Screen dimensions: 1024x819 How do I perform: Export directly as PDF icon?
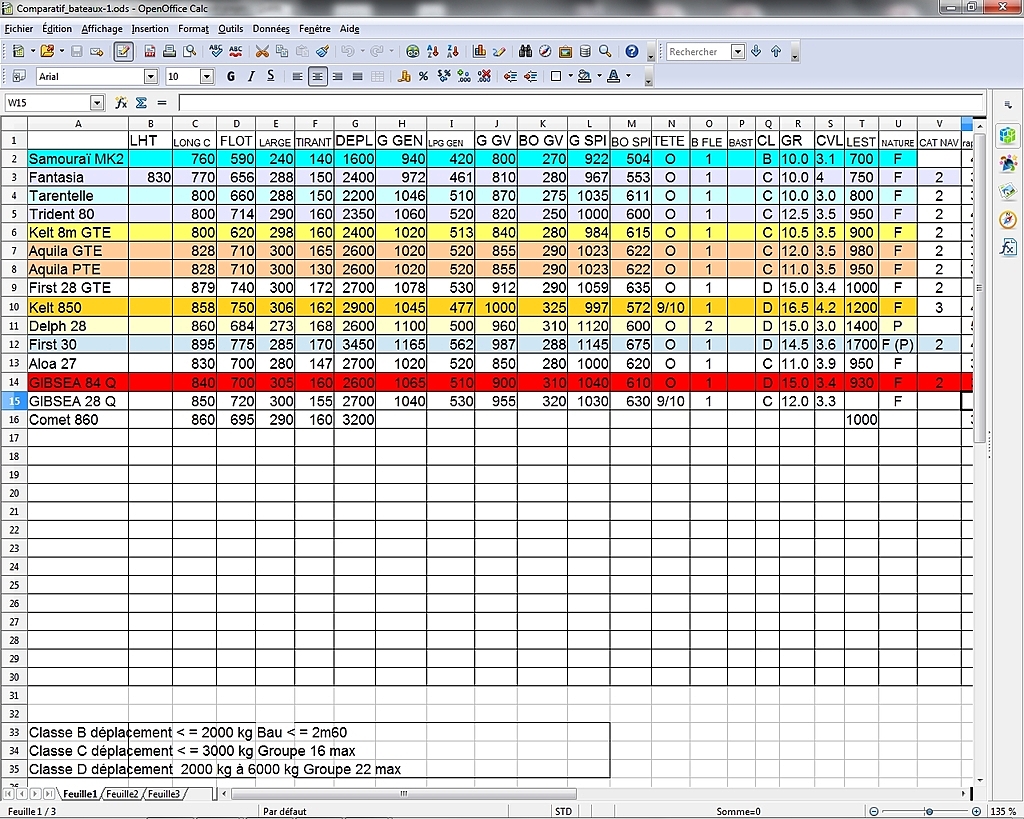click(150, 51)
